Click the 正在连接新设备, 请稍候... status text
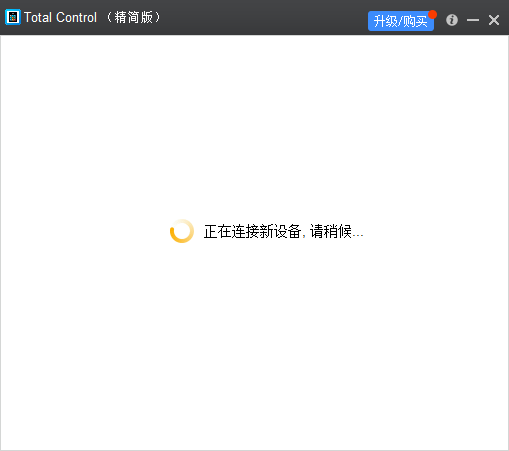 click(283, 231)
